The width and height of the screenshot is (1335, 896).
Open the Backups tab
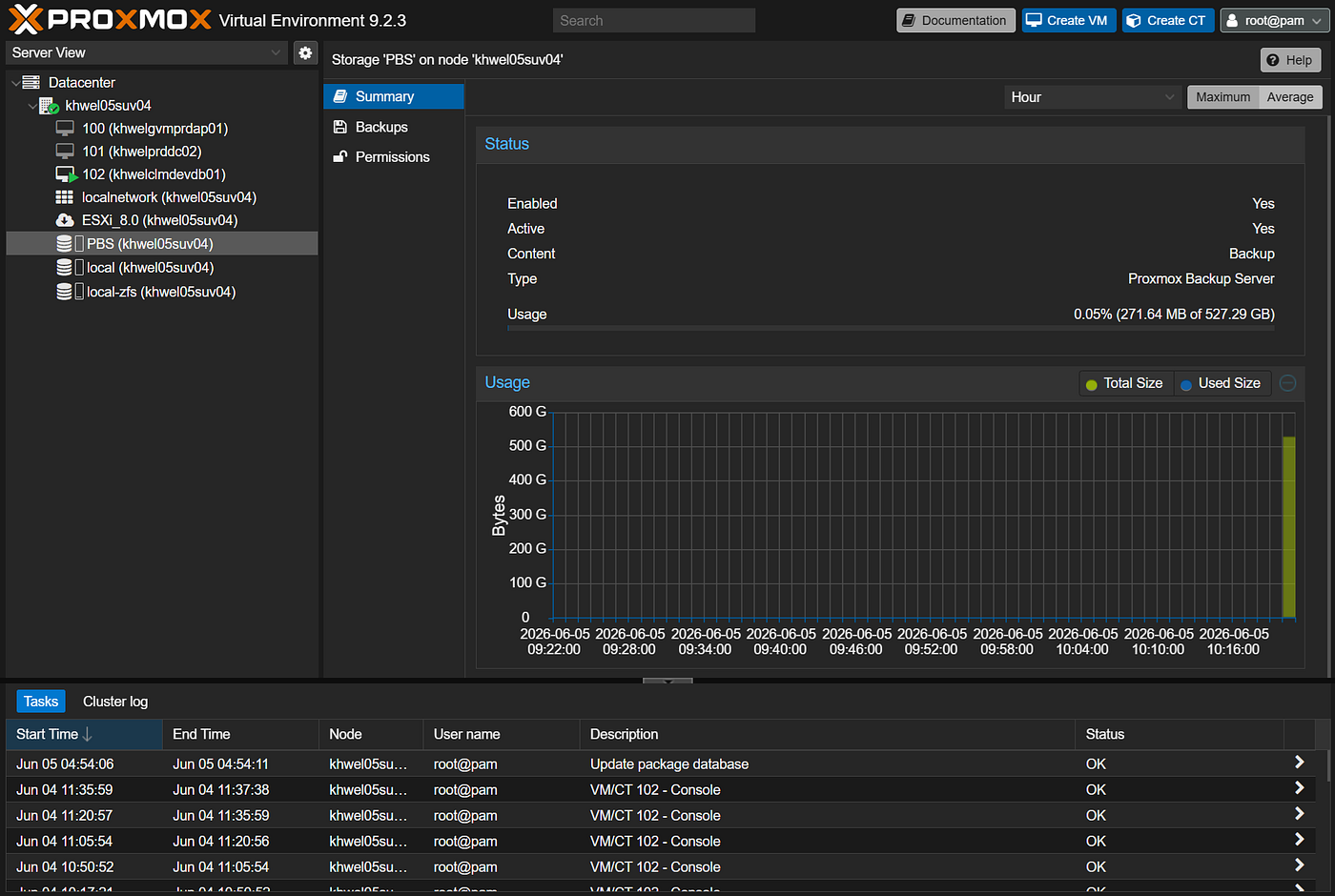tap(394, 127)
